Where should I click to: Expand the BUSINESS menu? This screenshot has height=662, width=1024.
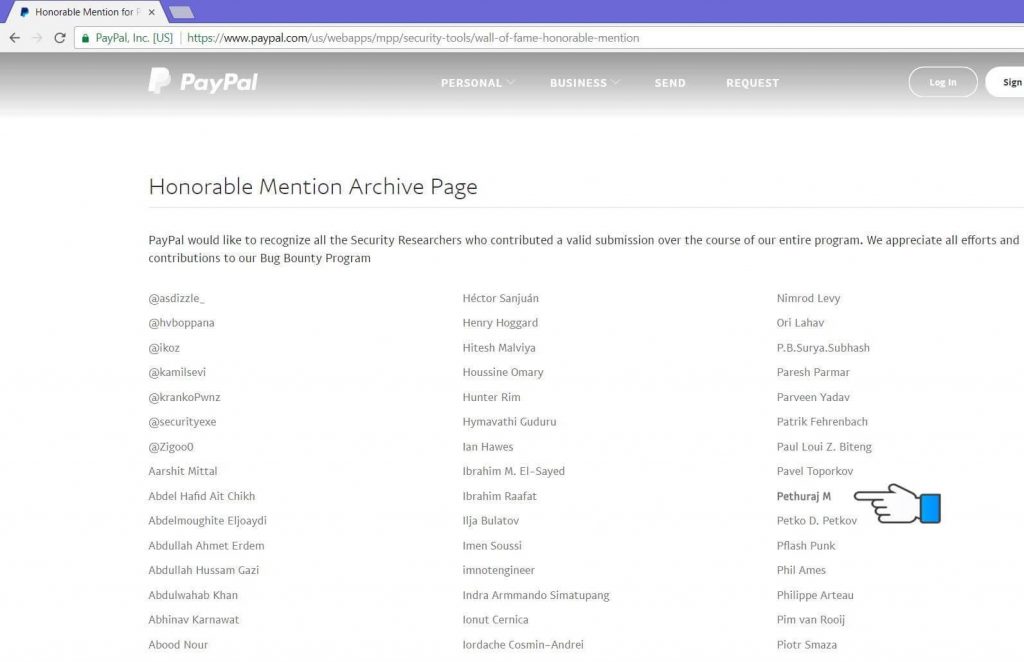click(584, 83)
